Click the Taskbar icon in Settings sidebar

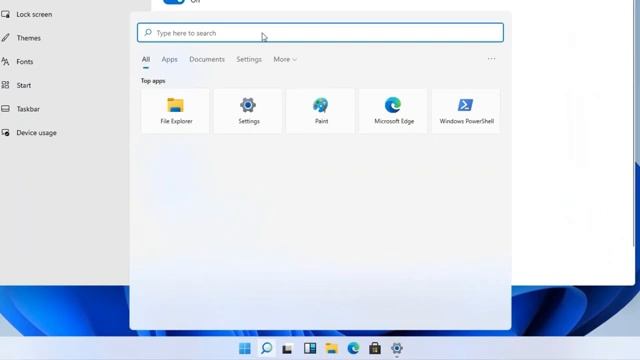point(5,109)
